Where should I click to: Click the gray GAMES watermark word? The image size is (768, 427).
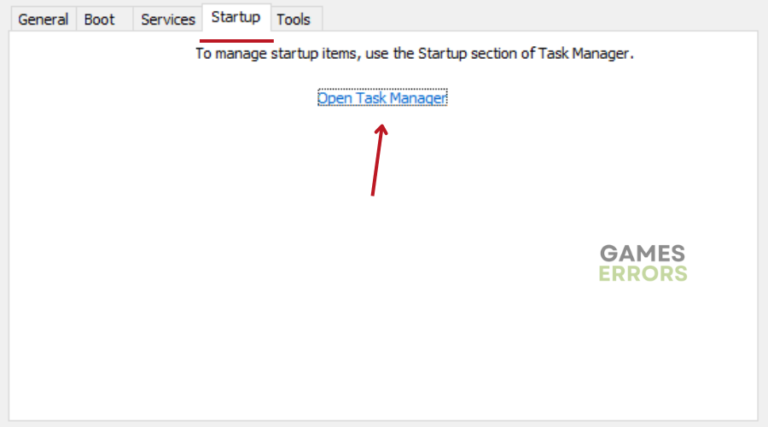point(643,252)
